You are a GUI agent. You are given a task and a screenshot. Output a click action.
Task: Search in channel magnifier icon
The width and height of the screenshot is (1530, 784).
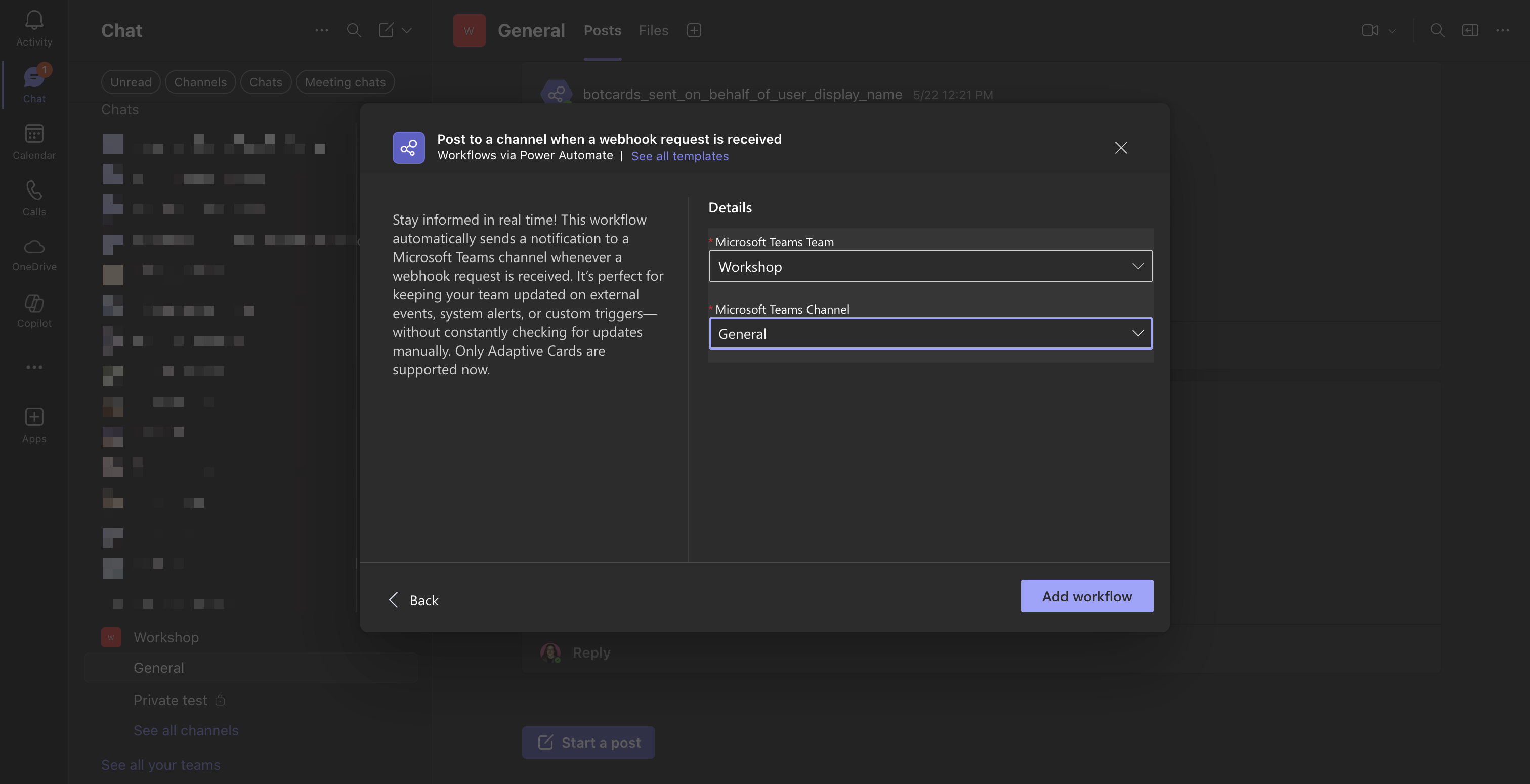click(1437, 30)
